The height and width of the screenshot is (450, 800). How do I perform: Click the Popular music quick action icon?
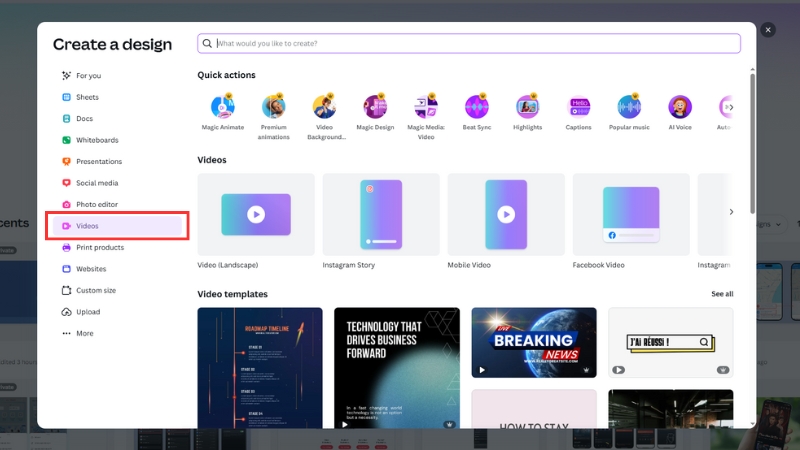[x=629, y=107]
